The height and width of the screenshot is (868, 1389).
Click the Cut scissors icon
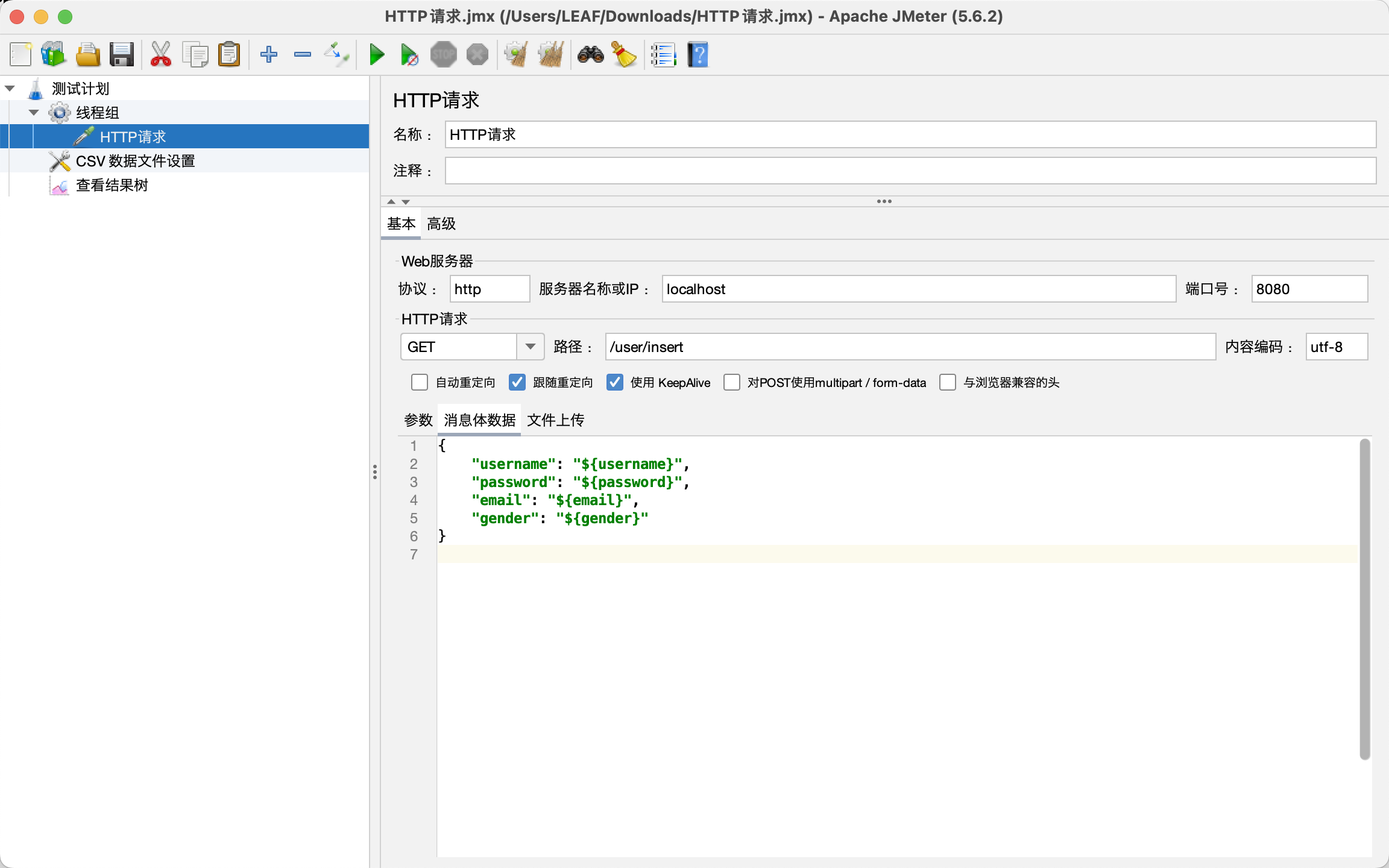point(160,55)
